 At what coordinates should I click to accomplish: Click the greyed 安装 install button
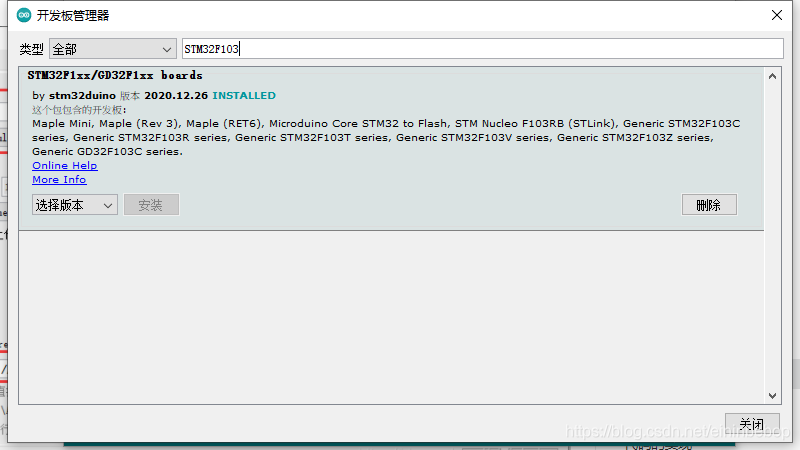click(x=151, y=205)
